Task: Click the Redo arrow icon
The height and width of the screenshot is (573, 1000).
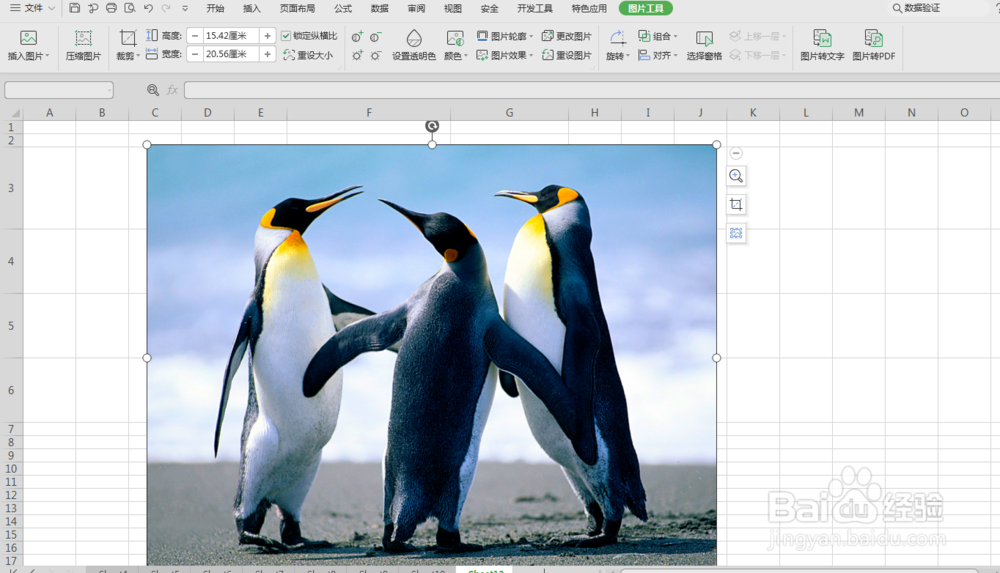Action: (x=166, y=8)
